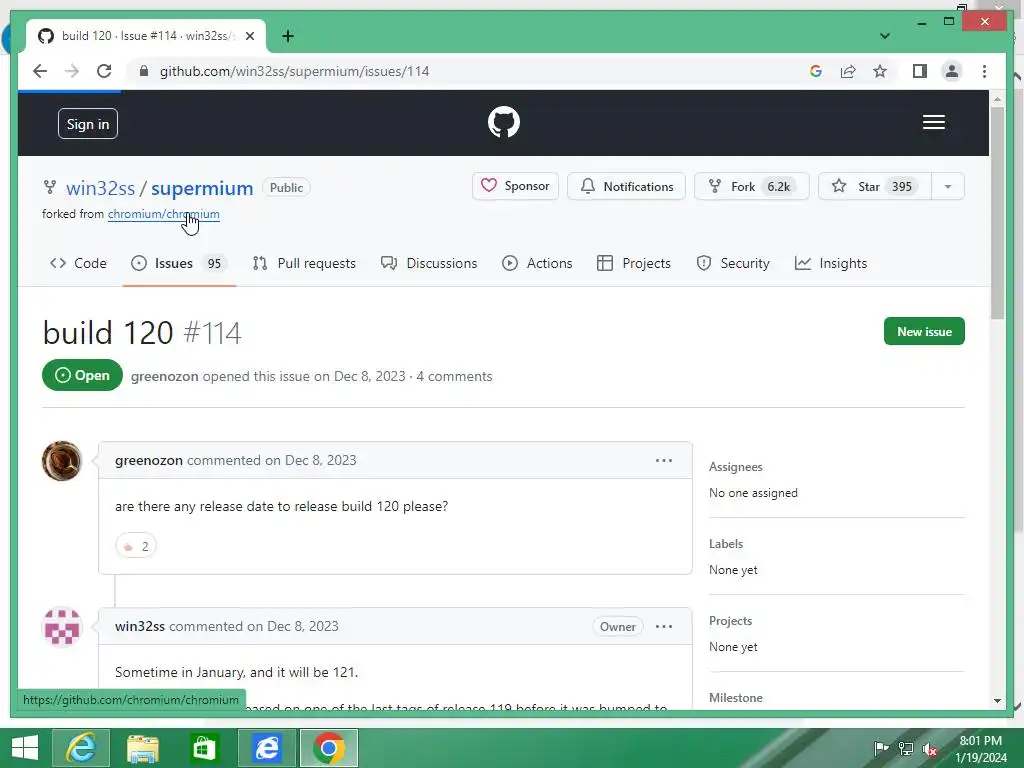Image resolution: width=1024 pixels, height=768 pixels.
Task: Click the Owner badge on win32ss's comment
Action: (x=617, y=626)
